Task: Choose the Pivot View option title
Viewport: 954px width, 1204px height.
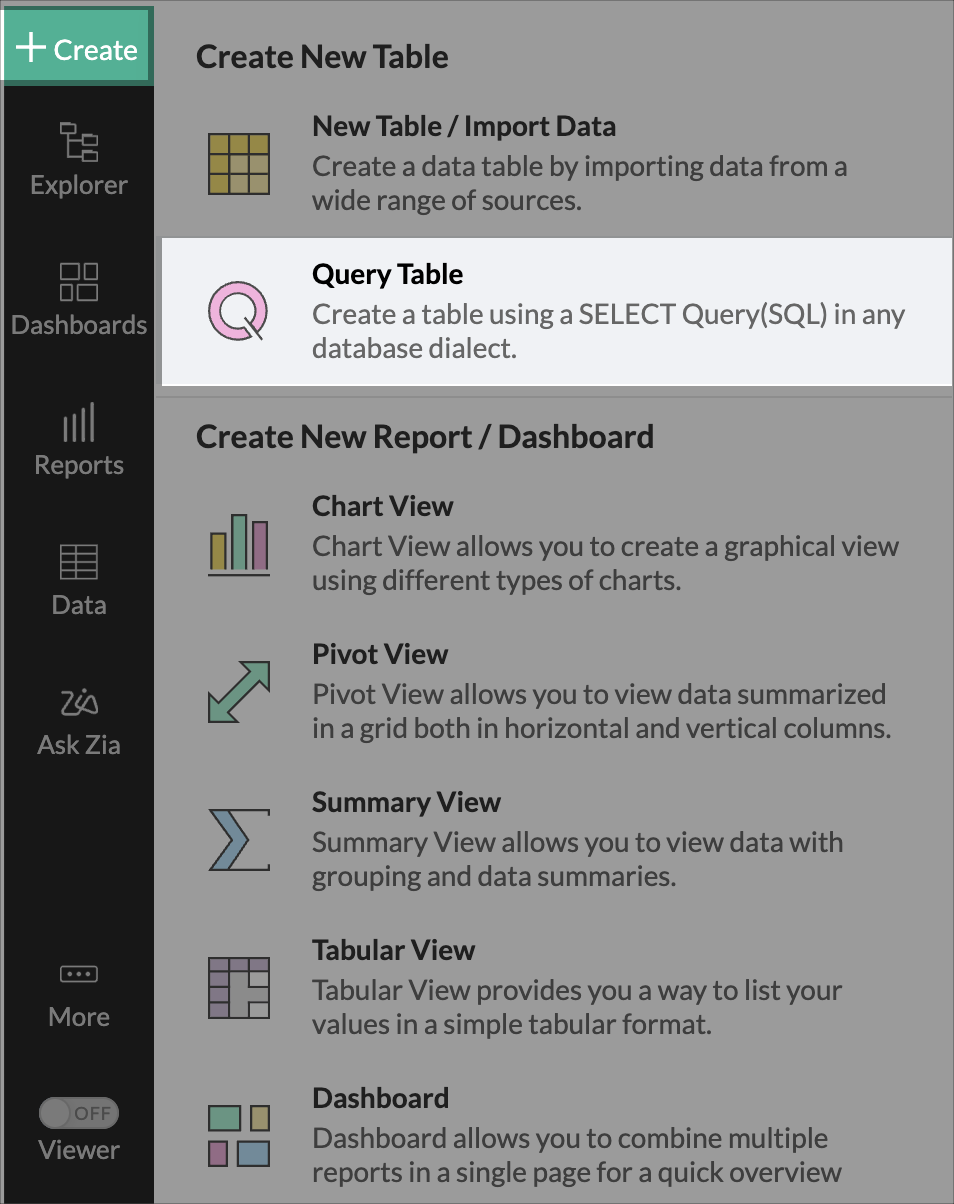Action: (x=380, y=654)
